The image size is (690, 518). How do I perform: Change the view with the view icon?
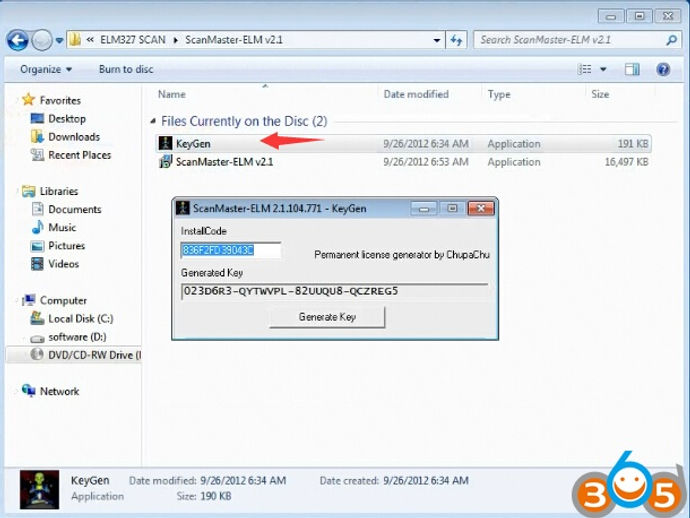coord(584,70)
